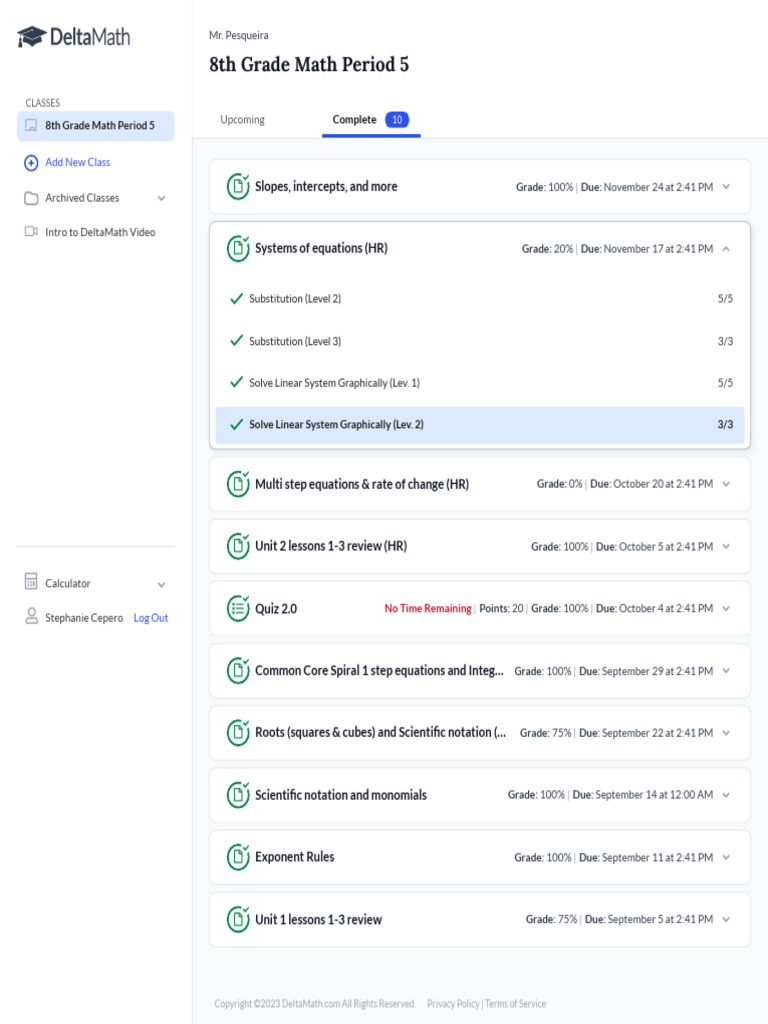Expand the Slopes, intercepts, and more assignment
Screen dimensions: 768x1024
point(726,187)
